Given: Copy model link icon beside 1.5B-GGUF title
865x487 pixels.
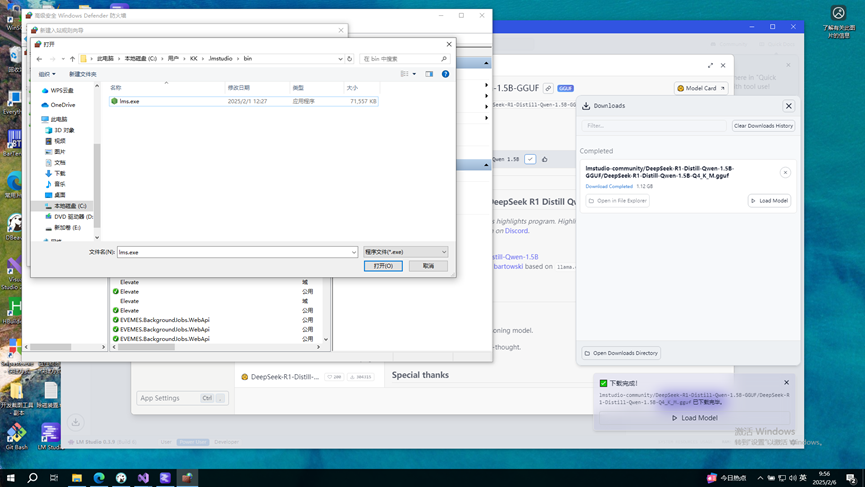Looking at the screenshot, I should click(548, 88).
